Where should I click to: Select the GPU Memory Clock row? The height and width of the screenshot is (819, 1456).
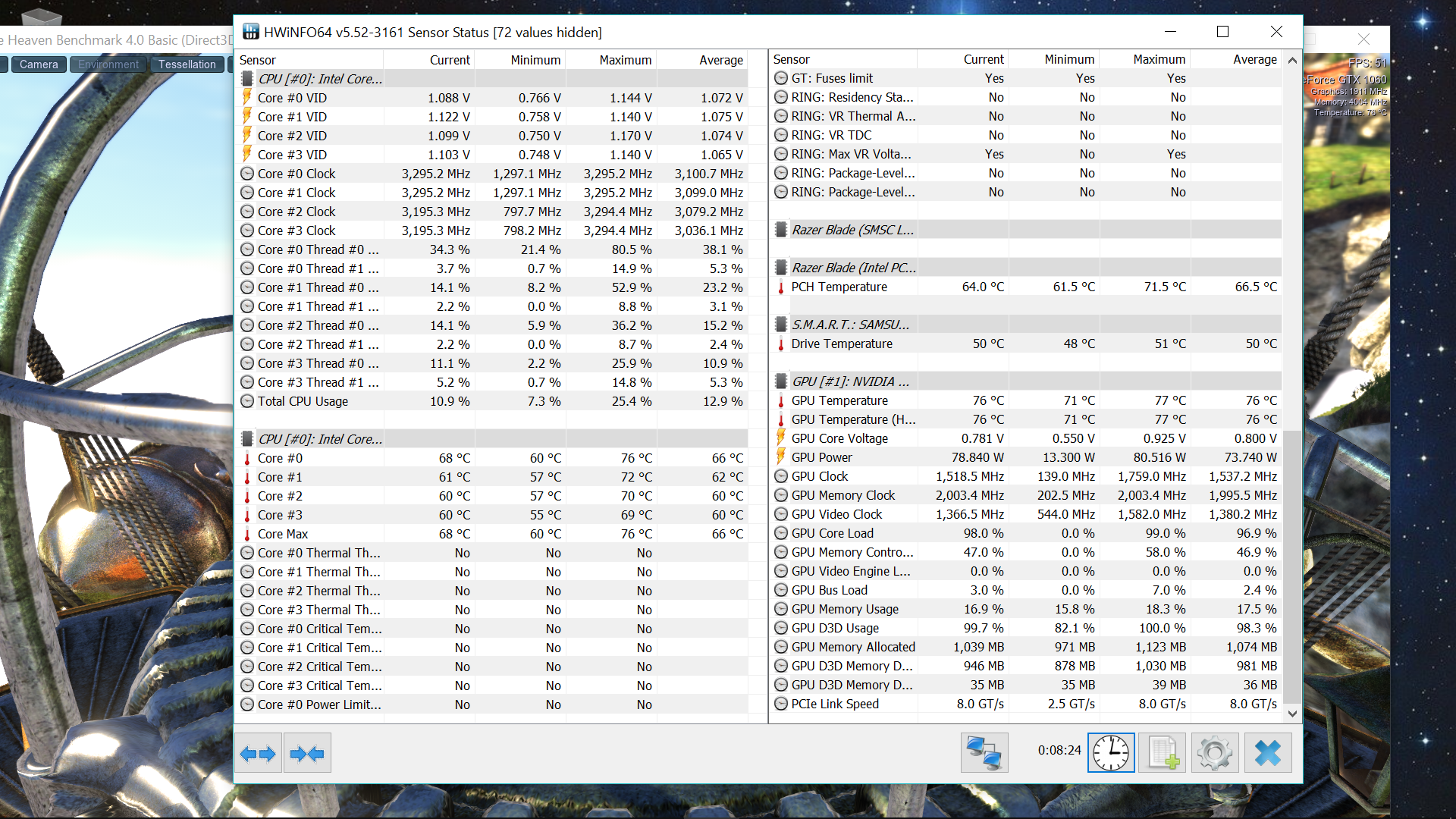point(1026,495)
